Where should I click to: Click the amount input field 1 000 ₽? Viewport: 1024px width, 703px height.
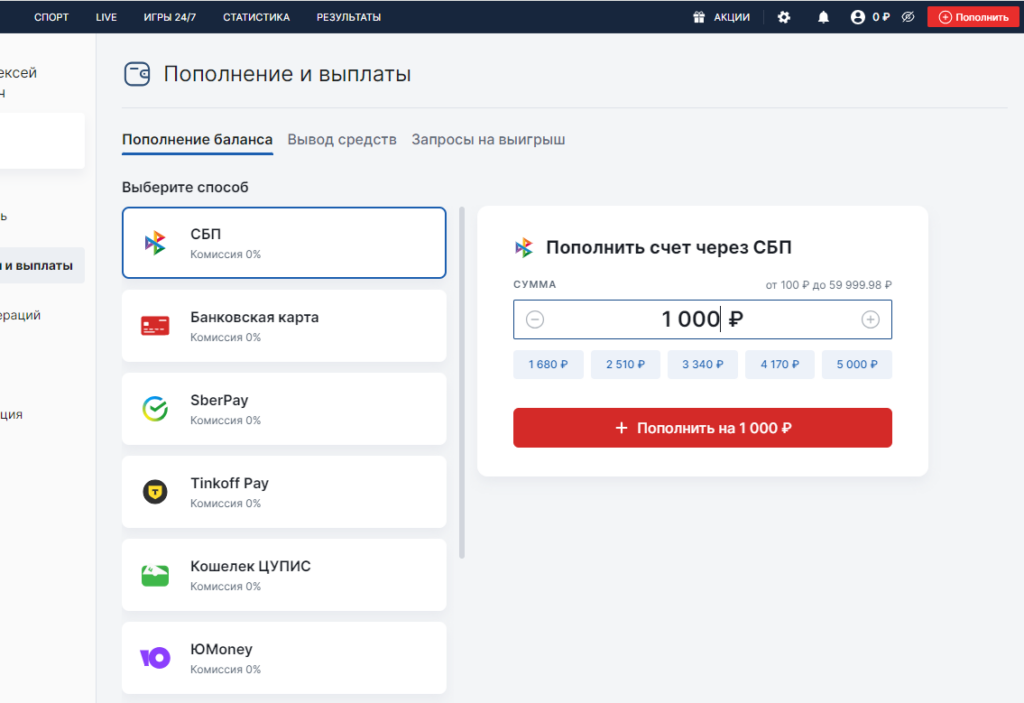702,319
